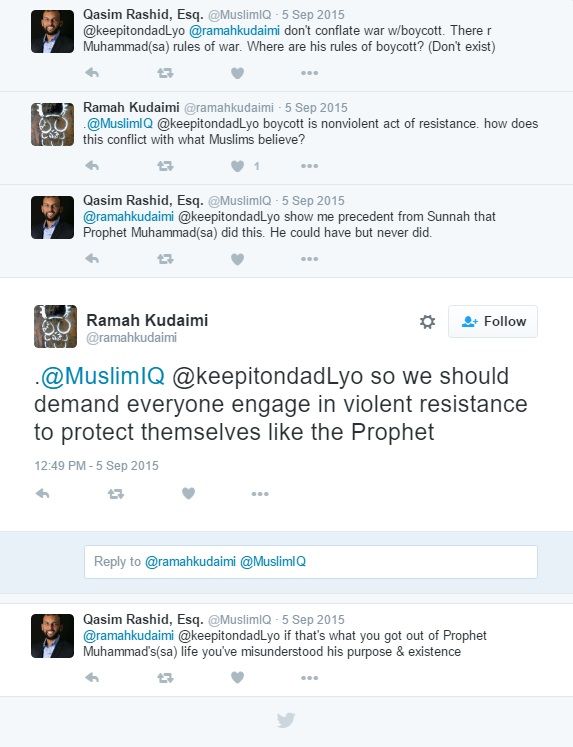Follow Ramah Kudaimi
The image size is (573, 747).
click(493, 322)
